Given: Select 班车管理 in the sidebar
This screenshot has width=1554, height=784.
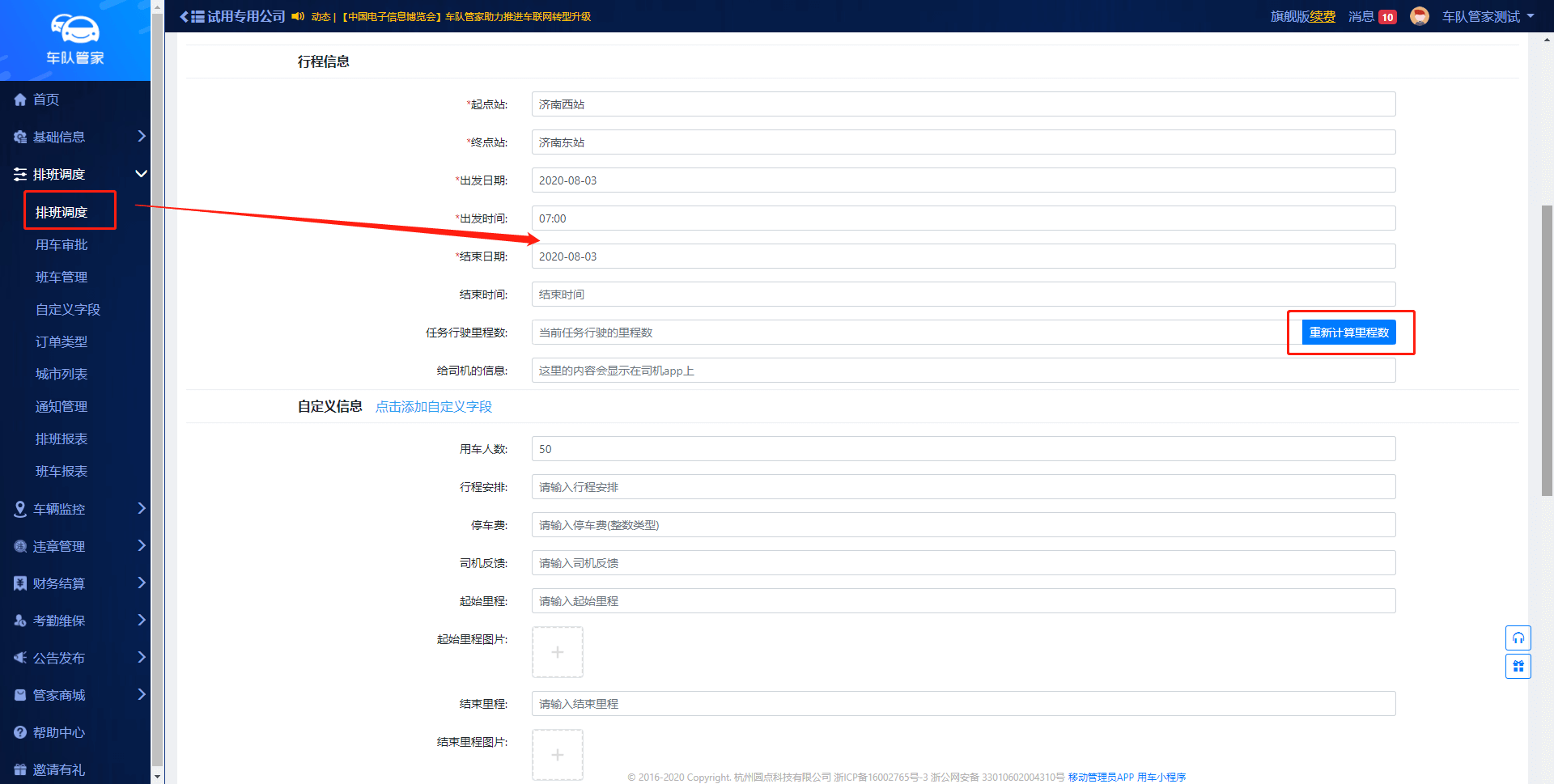Looking at the screenshot, I should 62,277.
